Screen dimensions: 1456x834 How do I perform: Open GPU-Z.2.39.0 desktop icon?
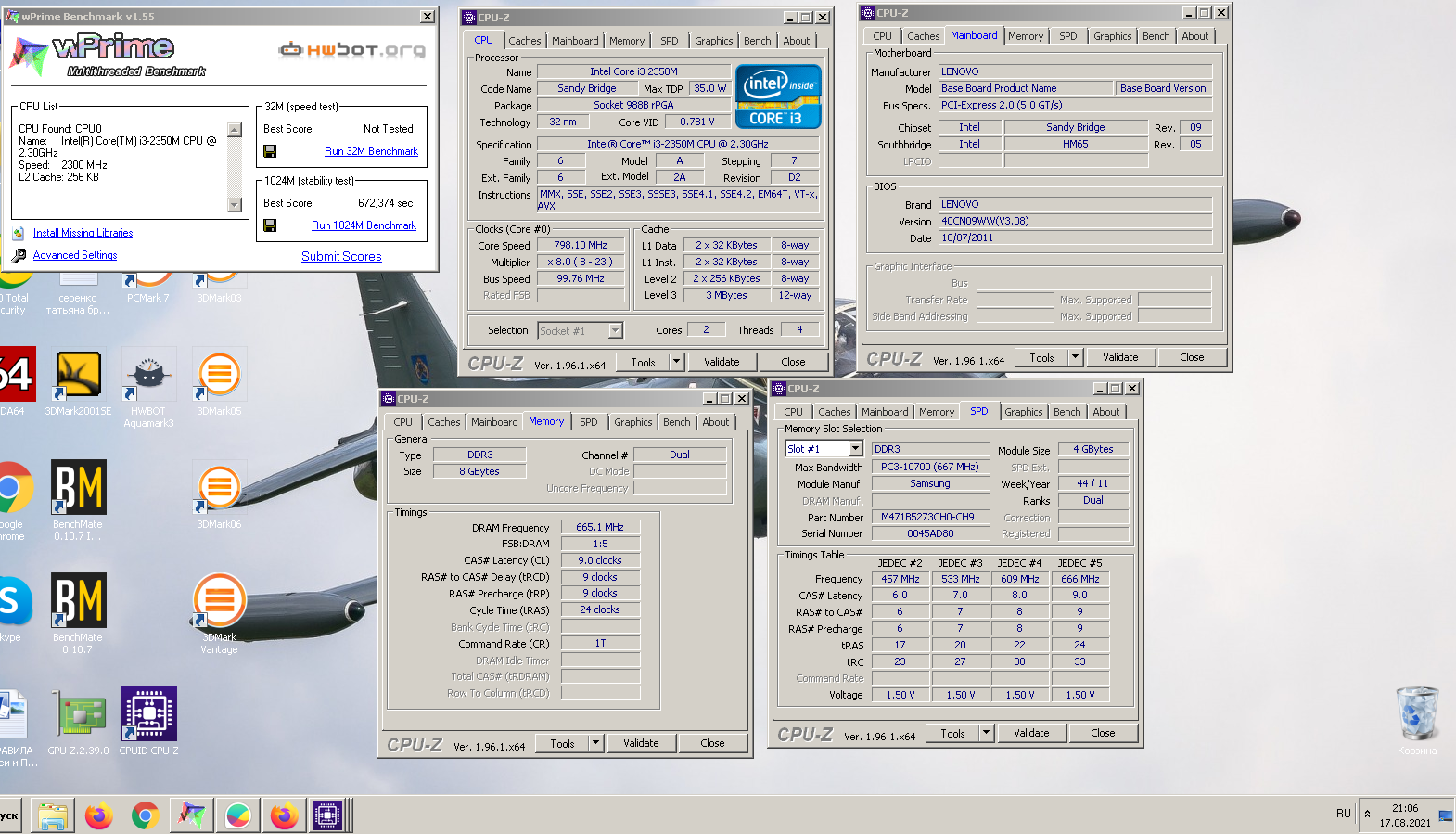click(x=78, y=723)
